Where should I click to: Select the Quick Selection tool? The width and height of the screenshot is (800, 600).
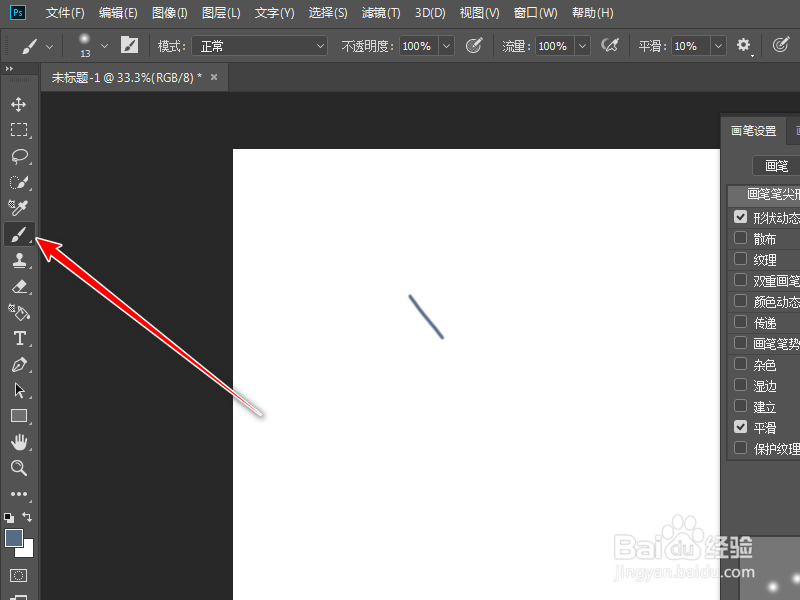click(x=19, y=182)
